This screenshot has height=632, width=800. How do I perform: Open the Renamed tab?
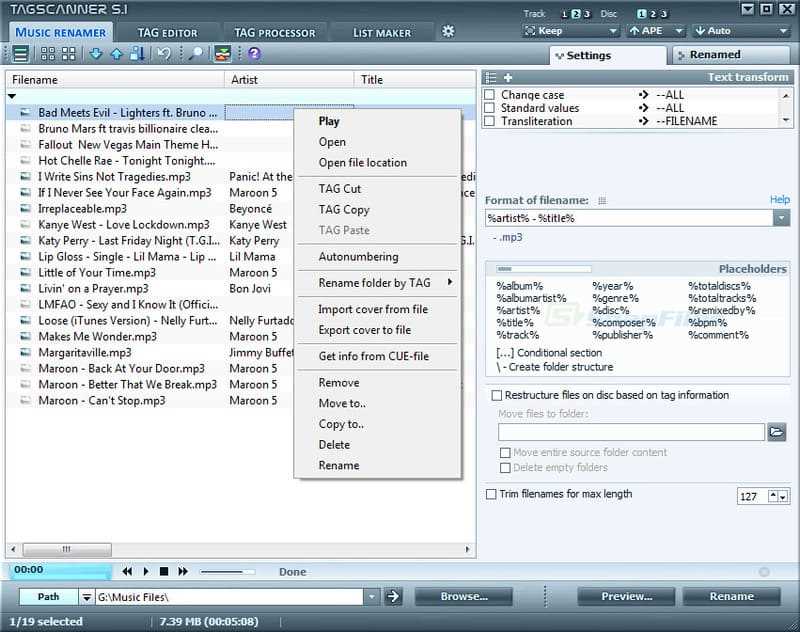pyautogui.click(x=731, y=55)
